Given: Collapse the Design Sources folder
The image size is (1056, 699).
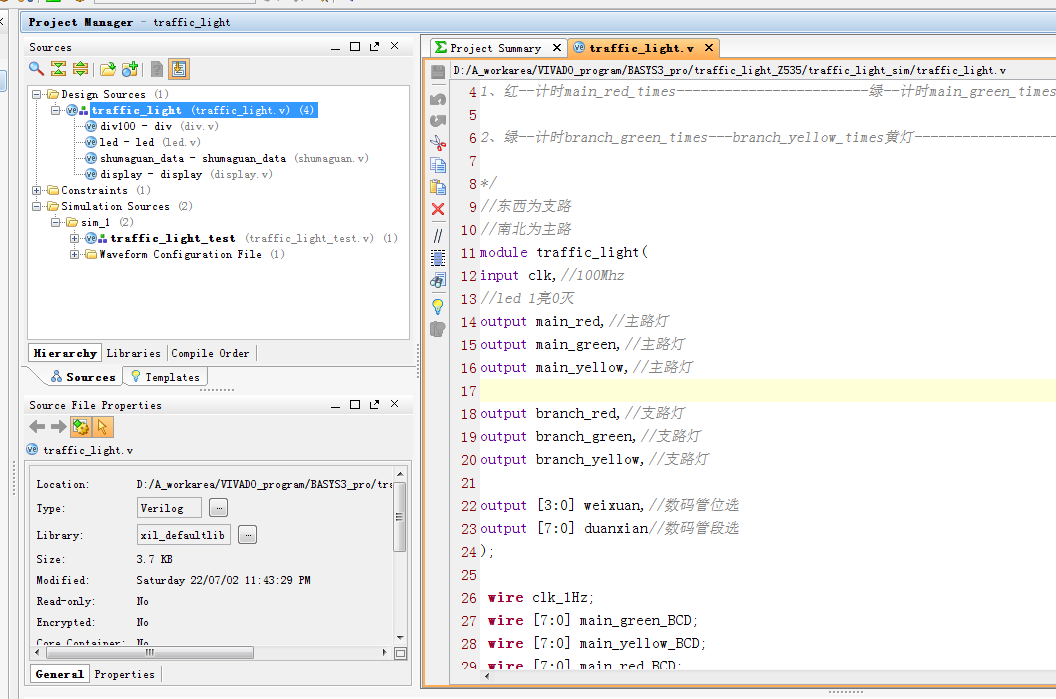Looking at the screenshot, I should point(37,94).
